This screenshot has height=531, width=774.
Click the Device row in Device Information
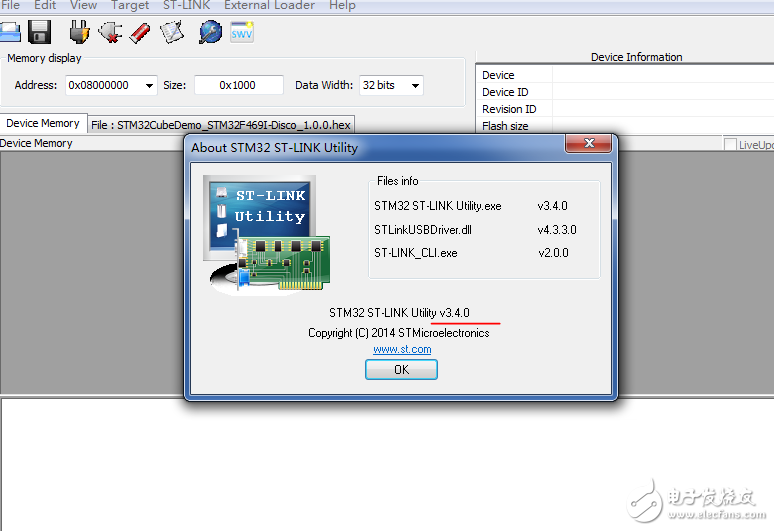[x=625, y=75]
